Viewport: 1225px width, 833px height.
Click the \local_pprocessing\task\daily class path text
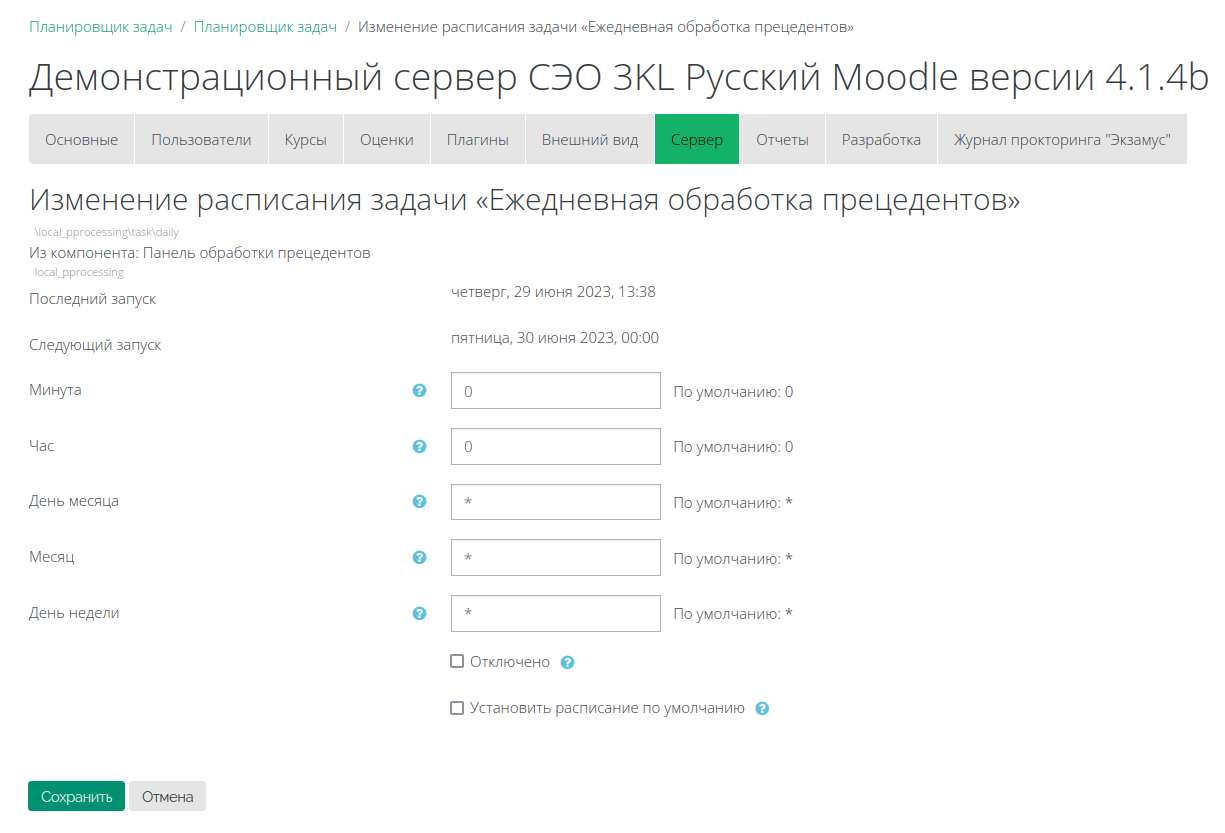coord(107,232)
